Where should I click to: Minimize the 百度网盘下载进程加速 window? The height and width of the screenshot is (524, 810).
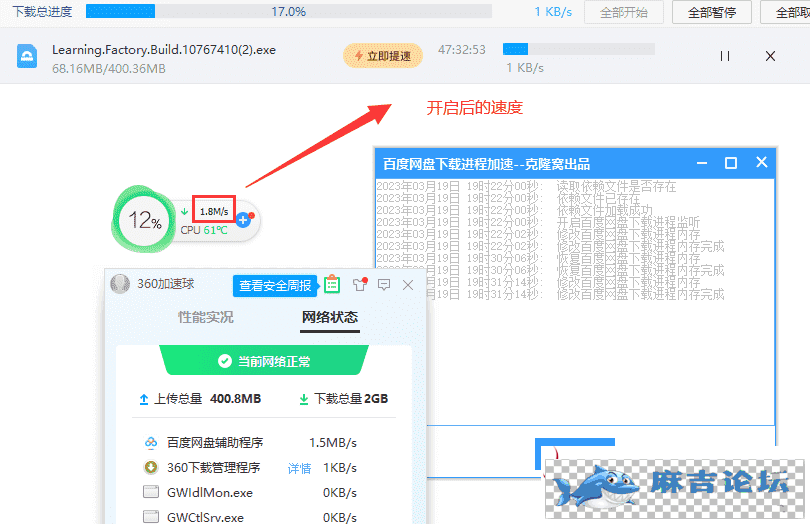click(702, 163)
